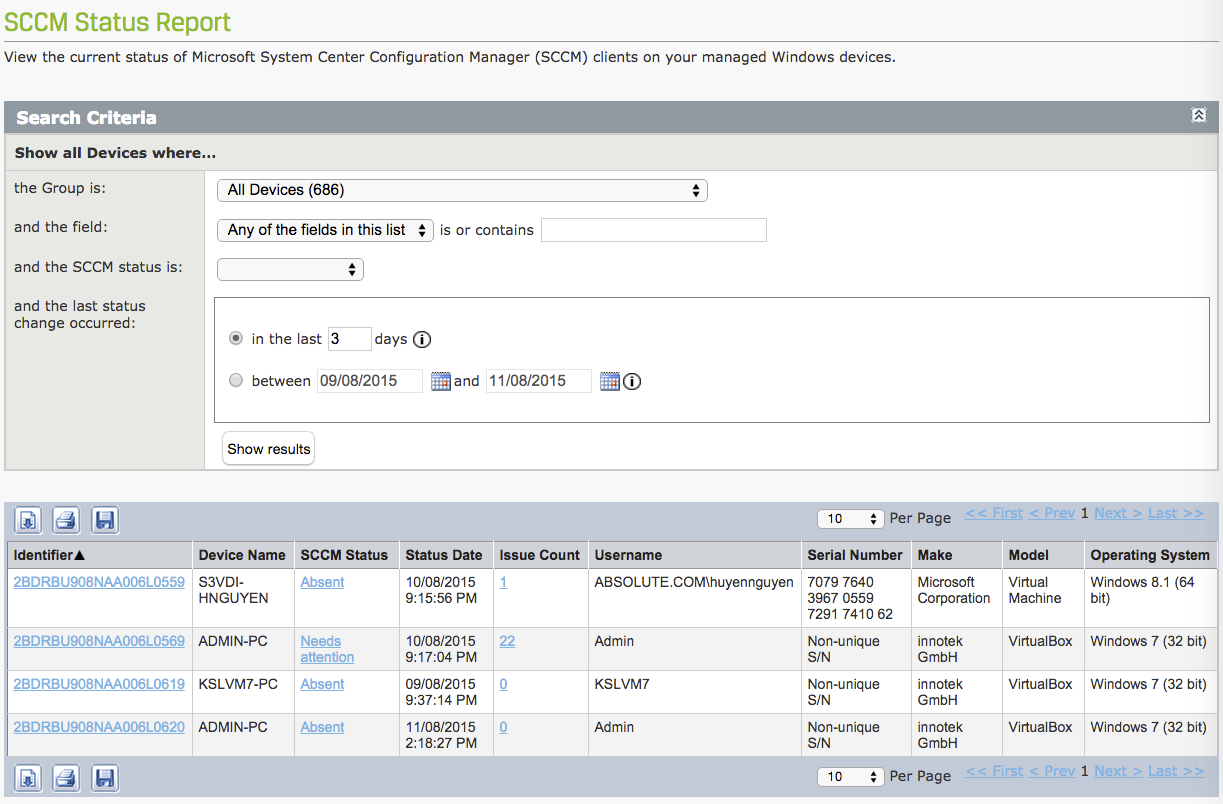The width and height of the screenshot is (1223, 804).
Task: Click the export icon below the results table
Action: (27, 777)
